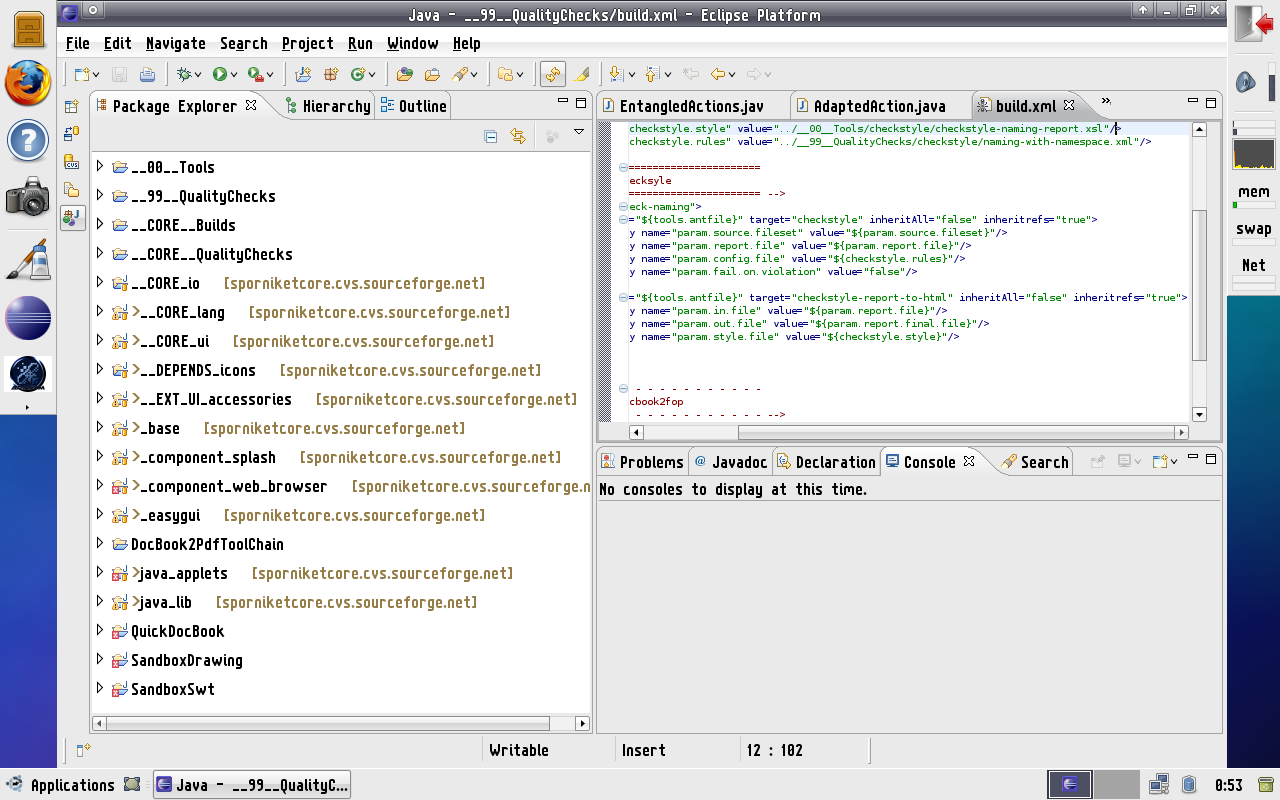Open the Project menu
Image resolution: width=1280 pixels, height=800 pixels.
[307, 44]
